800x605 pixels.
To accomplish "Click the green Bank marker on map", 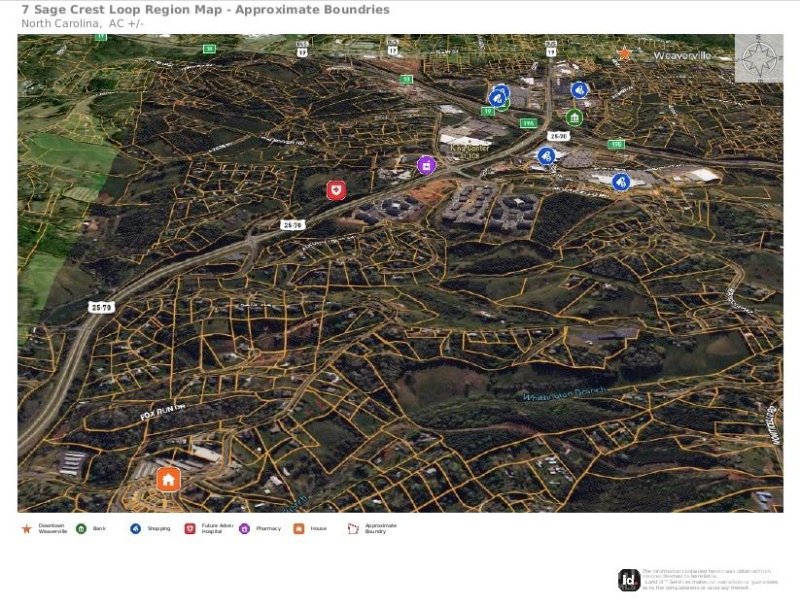I will [x=574, y=117].
